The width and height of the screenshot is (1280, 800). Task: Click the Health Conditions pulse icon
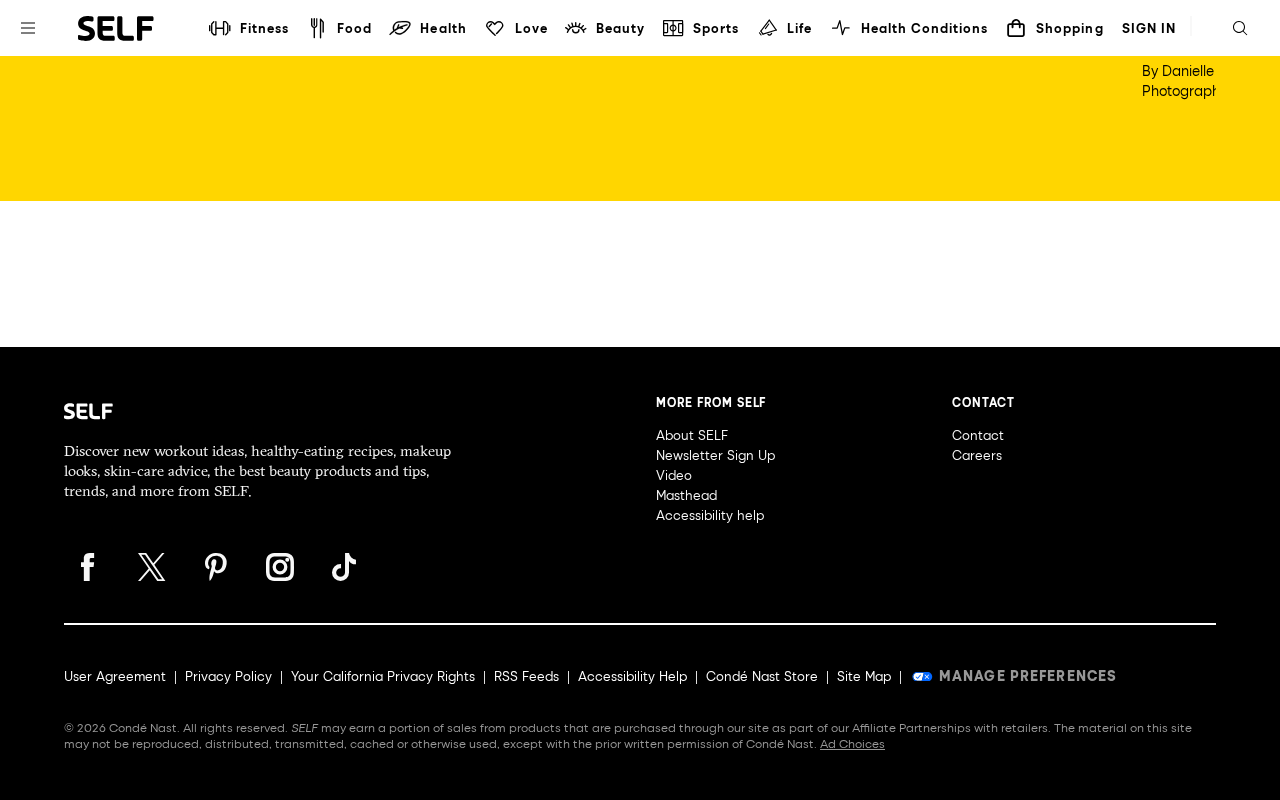(x=841, y=28)
